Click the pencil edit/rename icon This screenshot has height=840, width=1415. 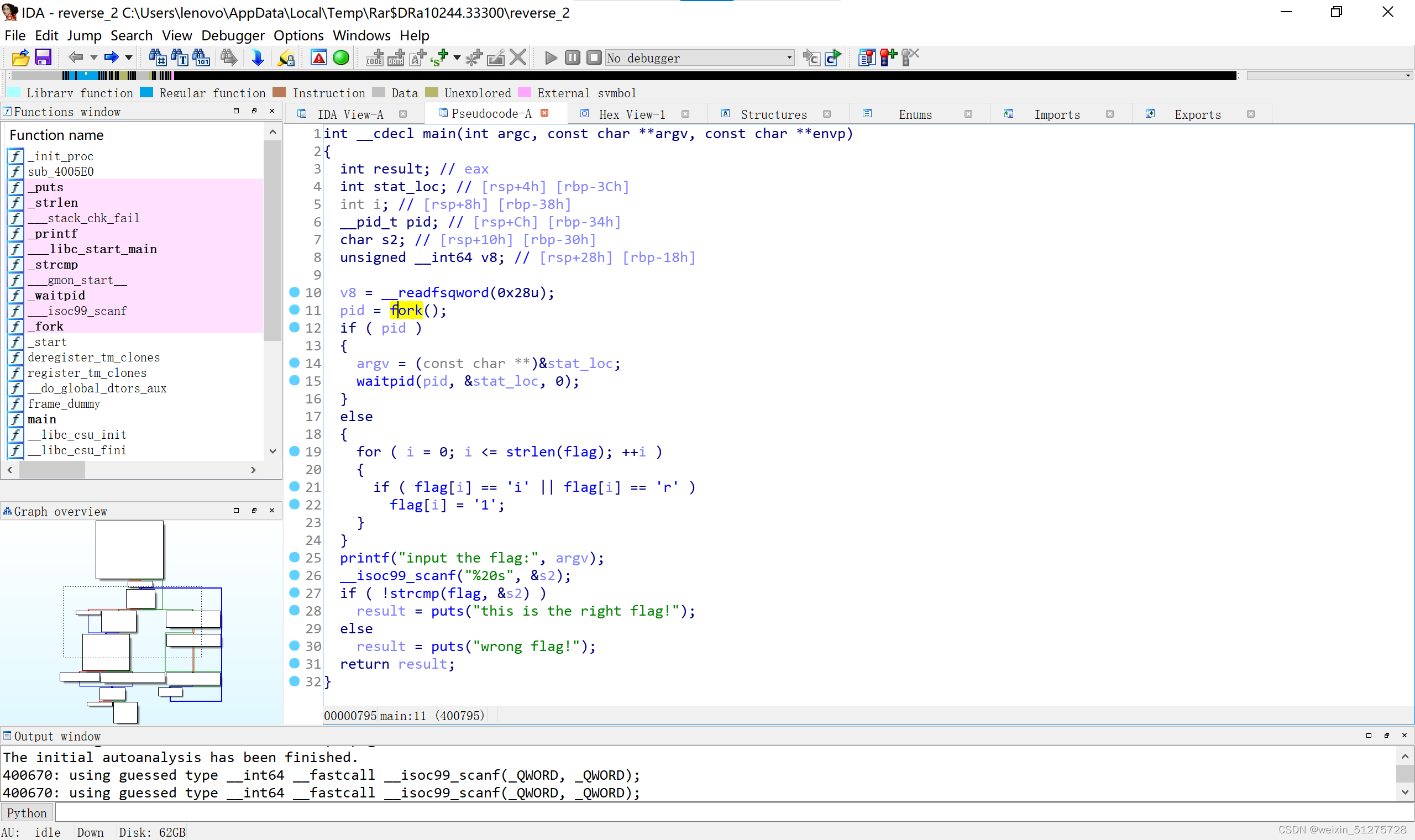point(496,57)
